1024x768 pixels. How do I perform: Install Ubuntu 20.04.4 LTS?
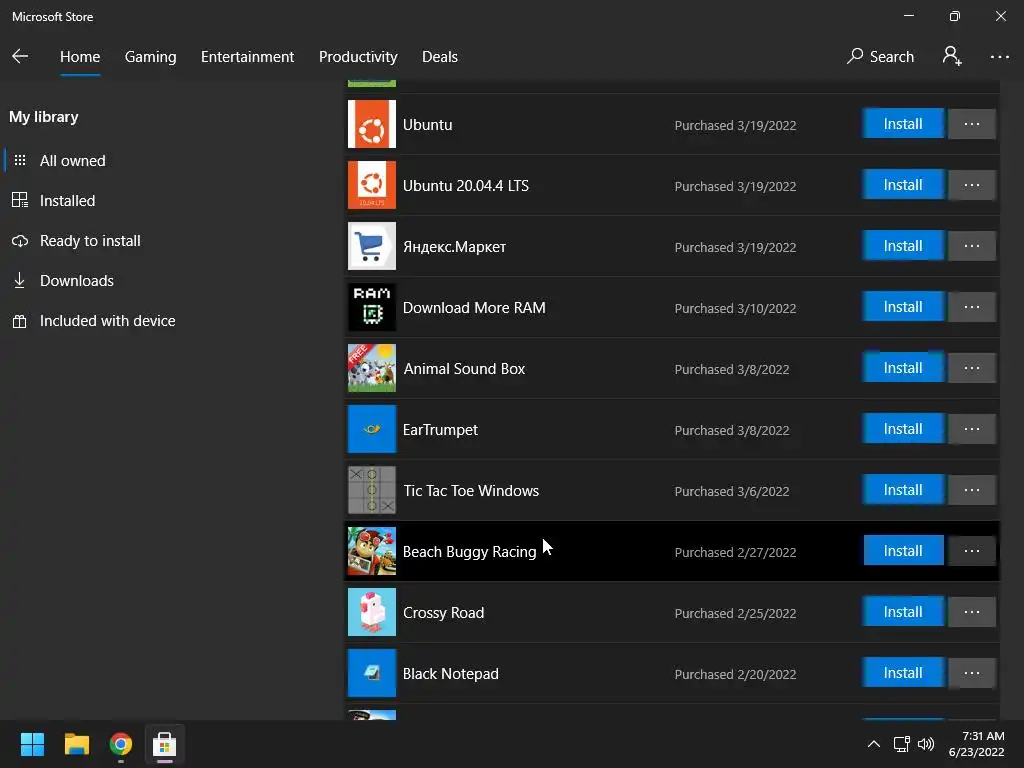click(903, 185)
